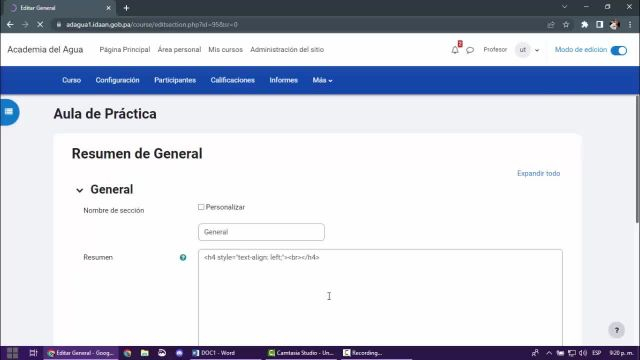
Task: Open Área personal
Action: pyautogui.click(x=179, y=49)
